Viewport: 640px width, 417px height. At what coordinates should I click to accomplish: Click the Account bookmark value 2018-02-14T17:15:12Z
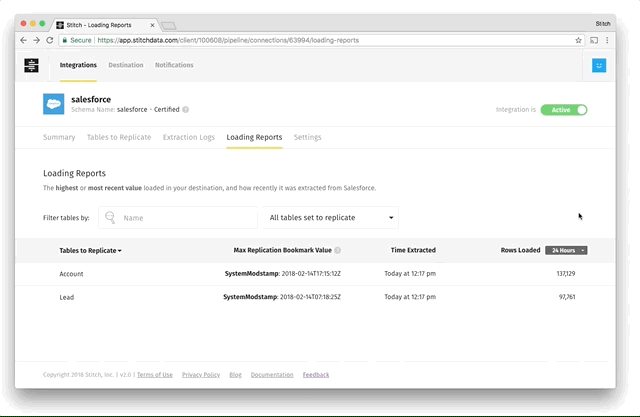(311, 274)
